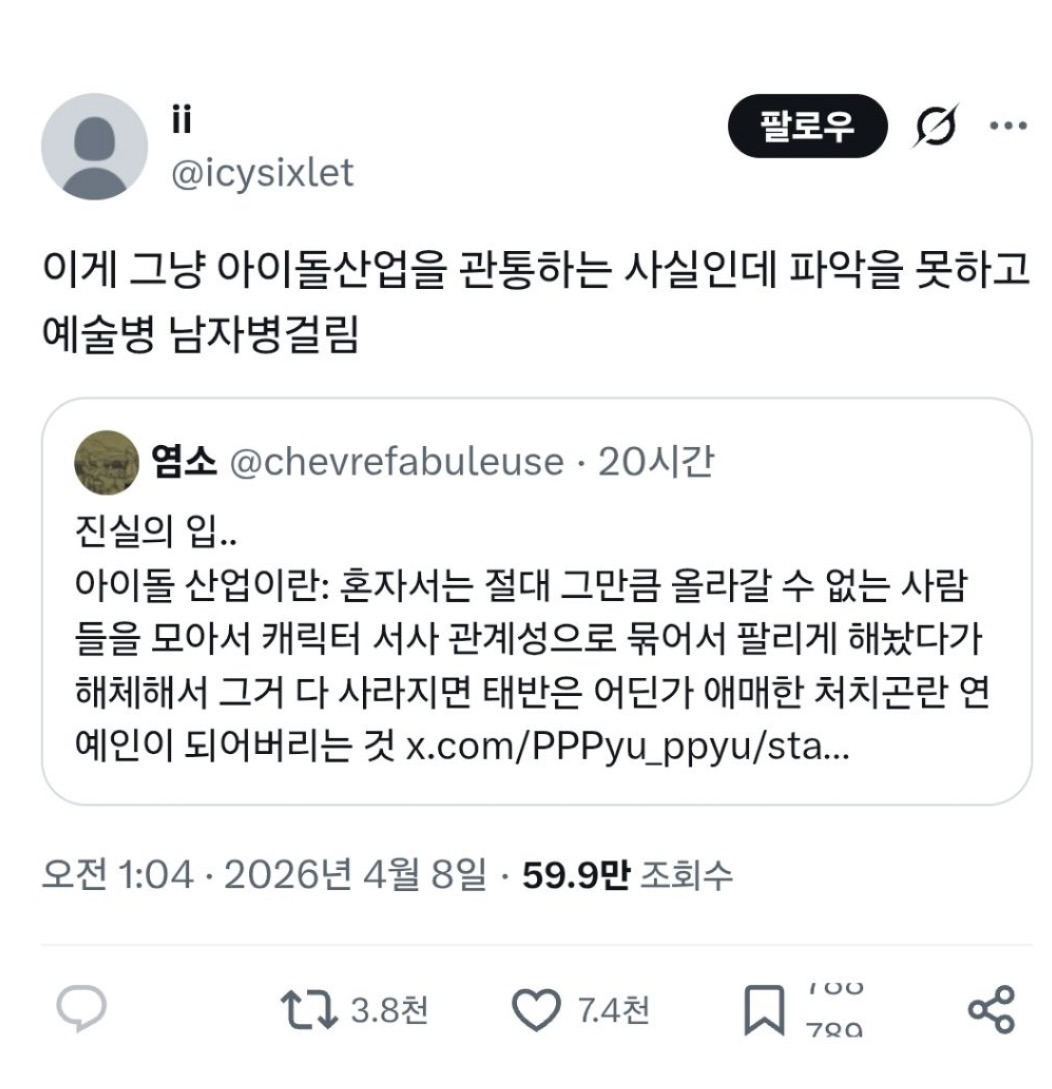Tap the repost arrows icon
This screenshot has width=1052, height=1089.
tap(309, 1010)
